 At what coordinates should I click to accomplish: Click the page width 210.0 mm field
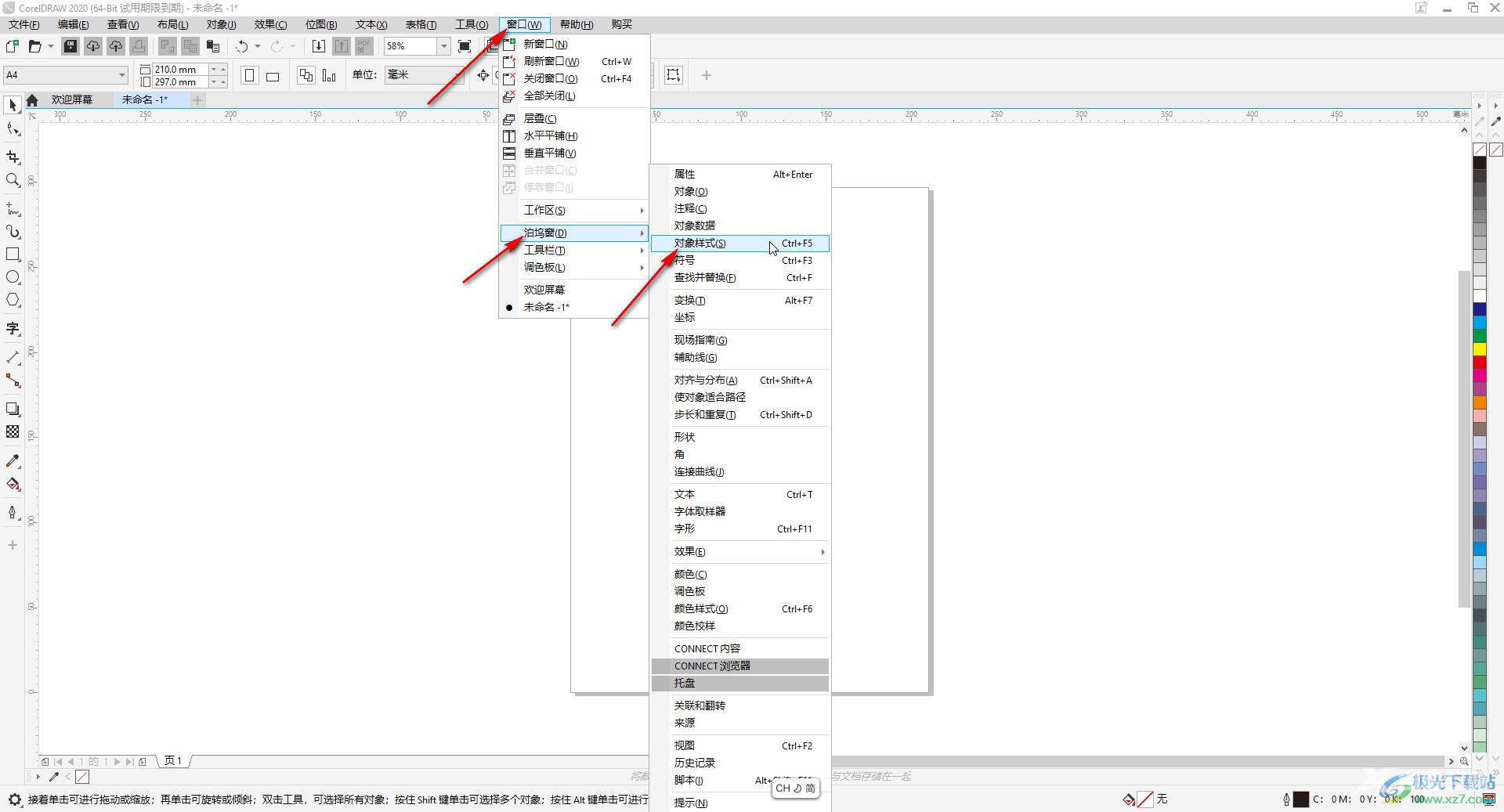click(x=180, y=69)
